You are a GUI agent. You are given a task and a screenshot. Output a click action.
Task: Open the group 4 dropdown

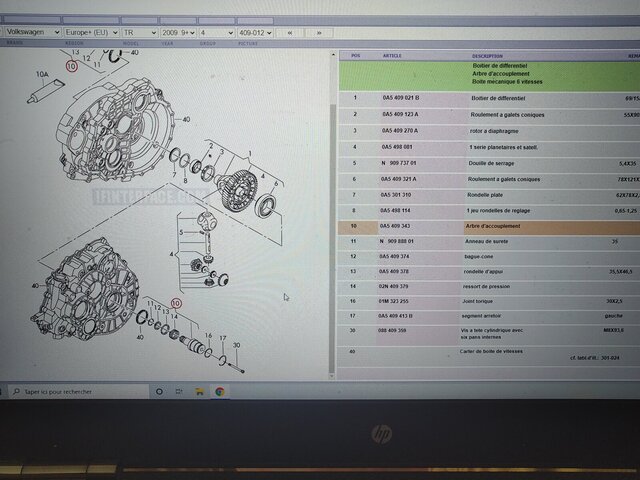[x=217, y=33]
